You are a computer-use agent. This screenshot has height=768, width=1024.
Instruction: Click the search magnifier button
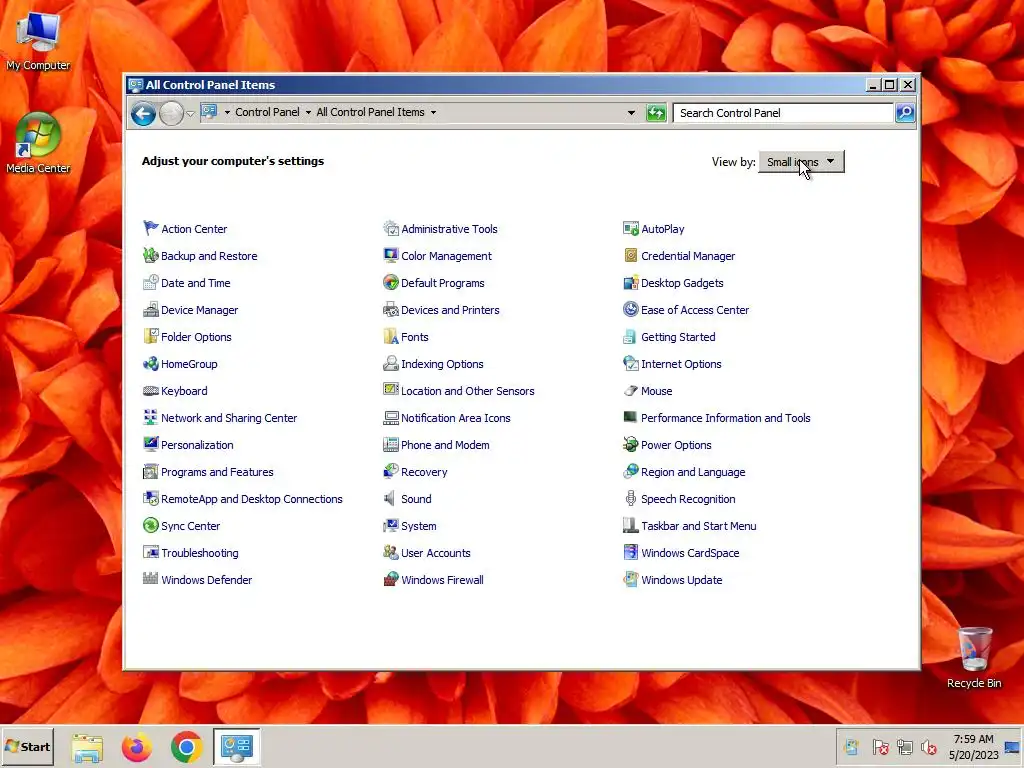click(x=905, y=113)
